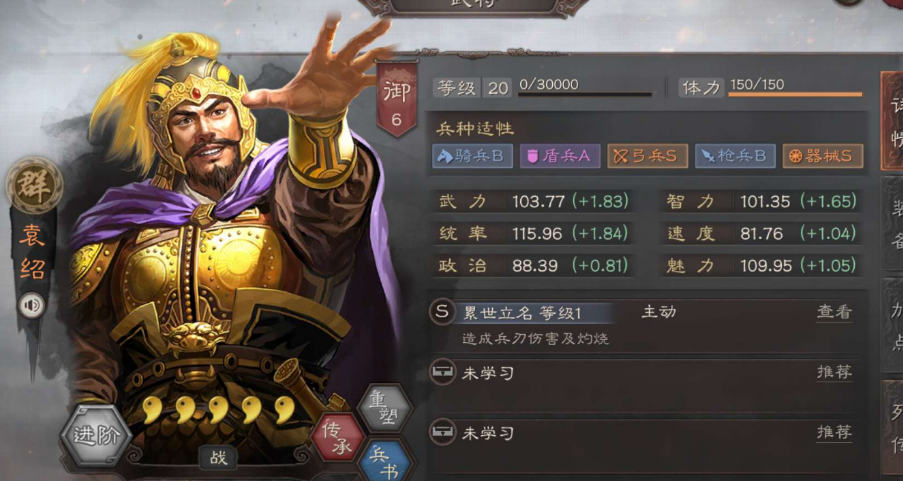Image resolution: width=903 pixels, height=481 pixels.
Task: Choose the gray 重塑 hexagon icon
Action: pos(384,408)
